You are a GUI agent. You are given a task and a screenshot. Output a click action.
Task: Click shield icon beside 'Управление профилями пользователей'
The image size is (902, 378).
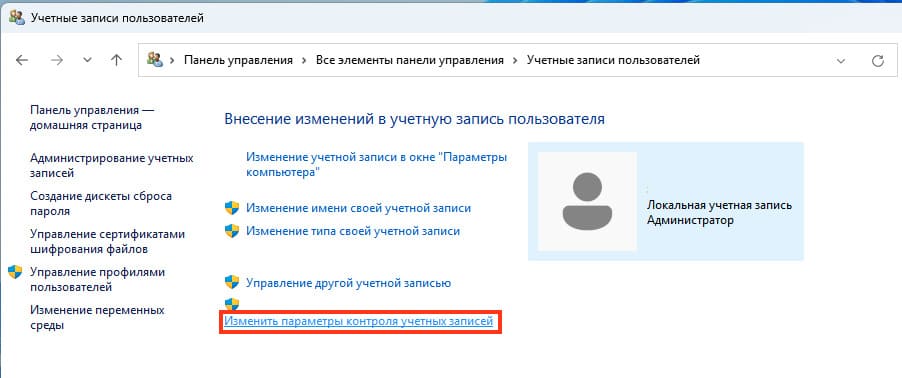[15, 272]
